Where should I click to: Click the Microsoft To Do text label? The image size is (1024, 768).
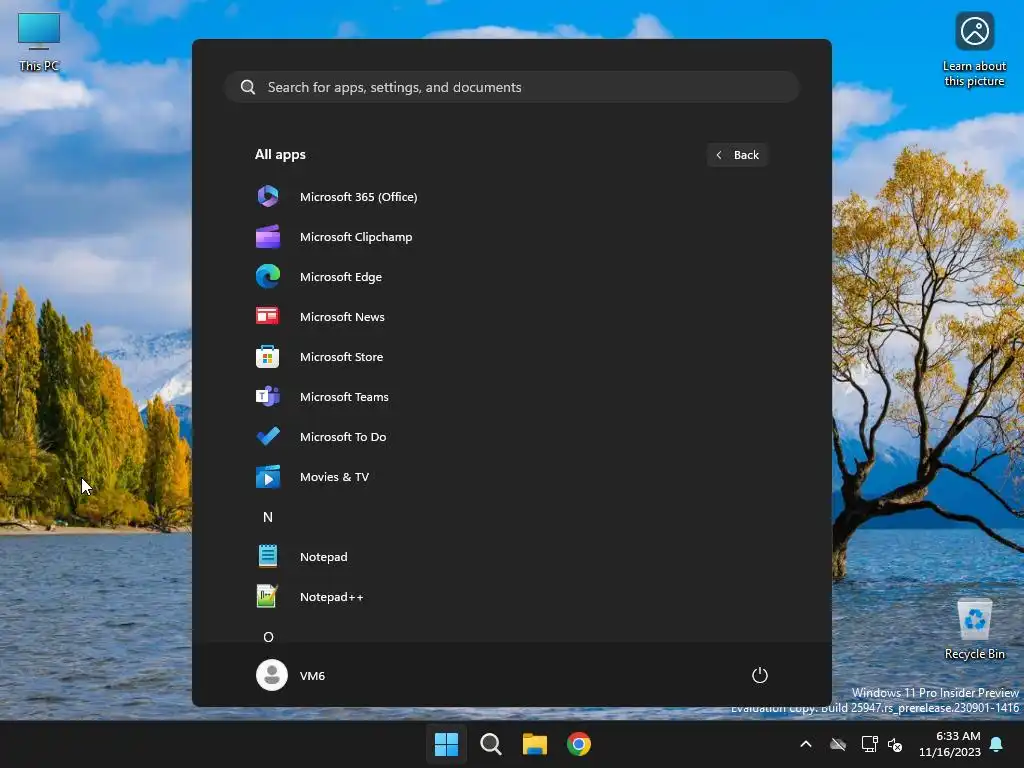coord(343,437)
